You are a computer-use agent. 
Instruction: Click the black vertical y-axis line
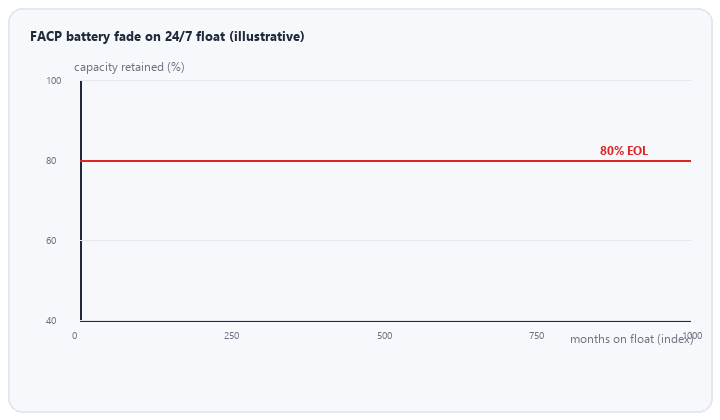(x=81, y=201)
